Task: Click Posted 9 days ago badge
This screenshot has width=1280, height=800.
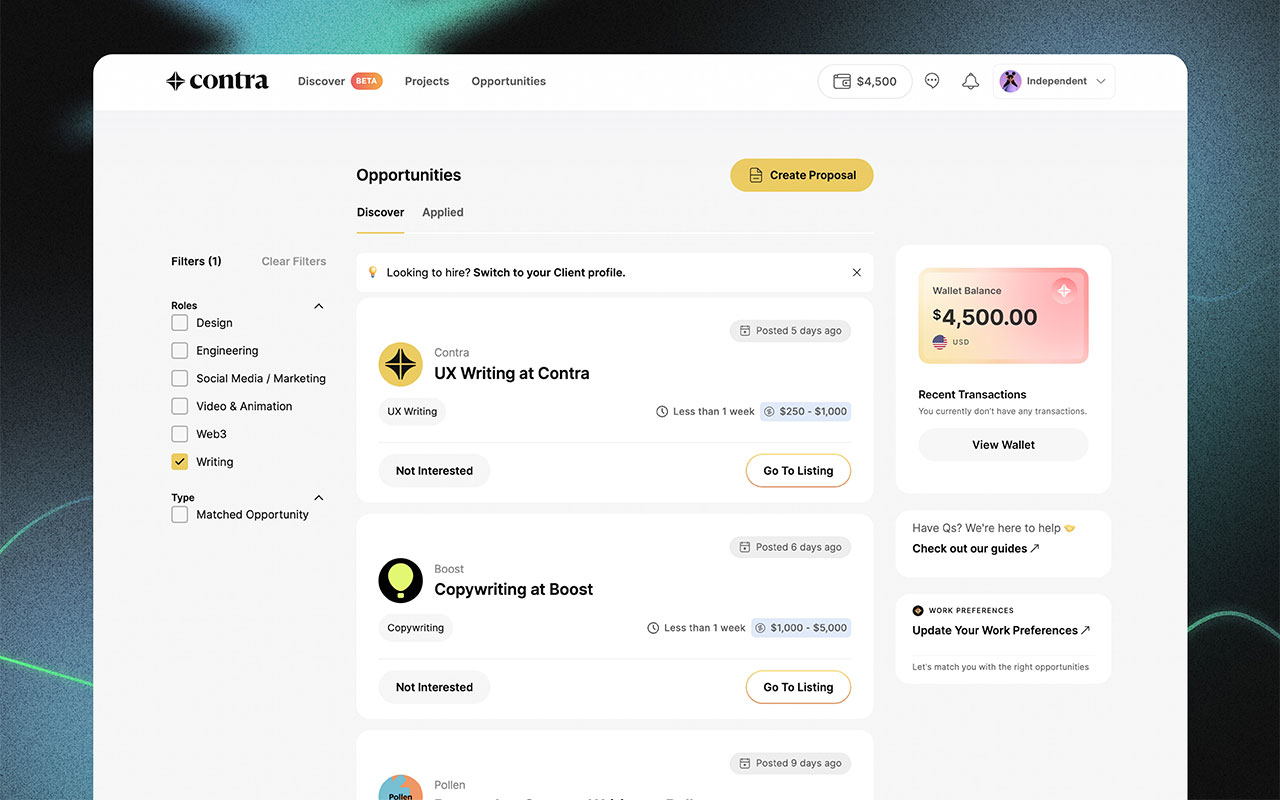Action: pos(790,763)
